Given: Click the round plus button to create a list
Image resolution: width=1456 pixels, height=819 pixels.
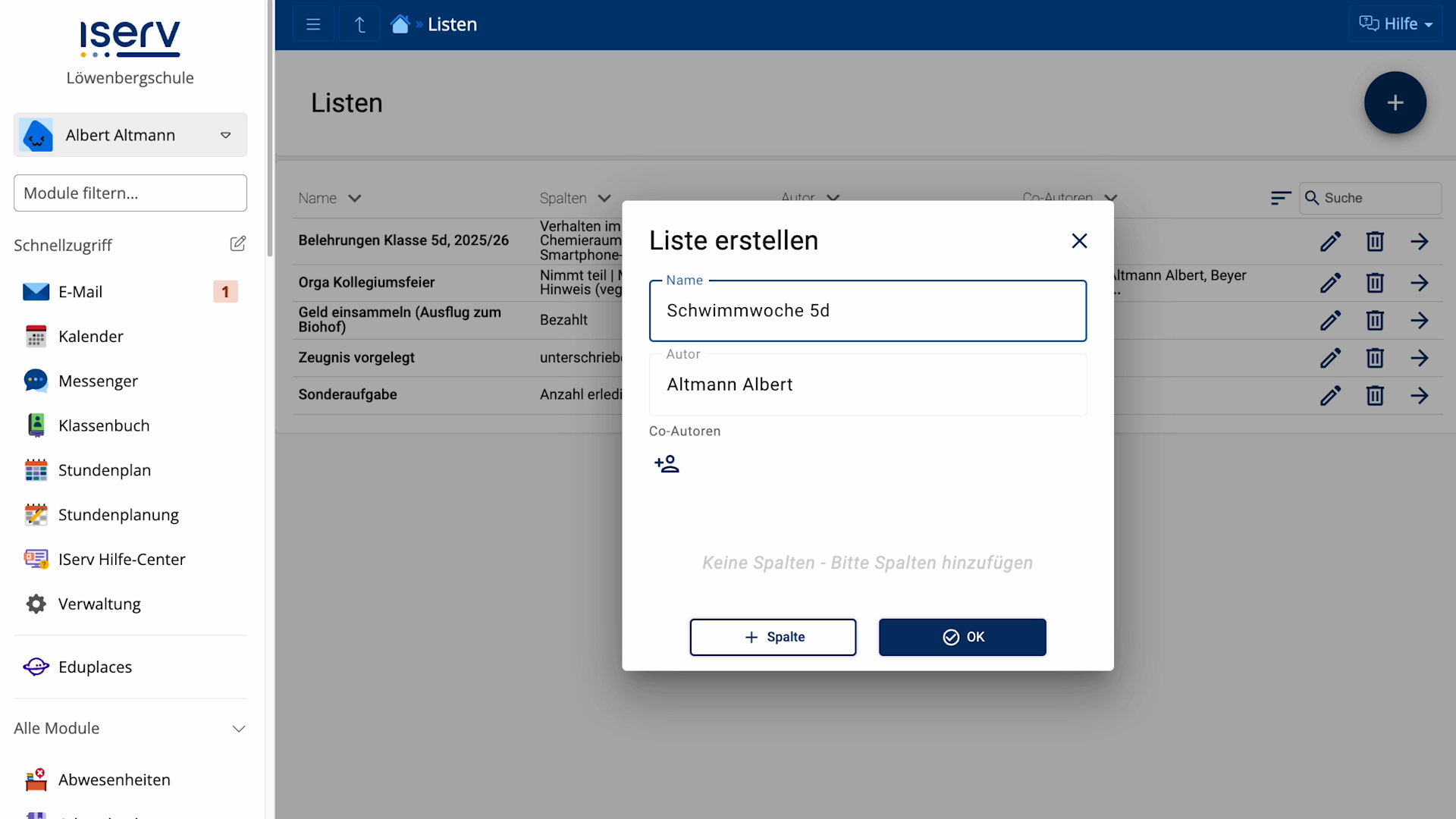Looking at the screenshot, I should coord(1395,102).
